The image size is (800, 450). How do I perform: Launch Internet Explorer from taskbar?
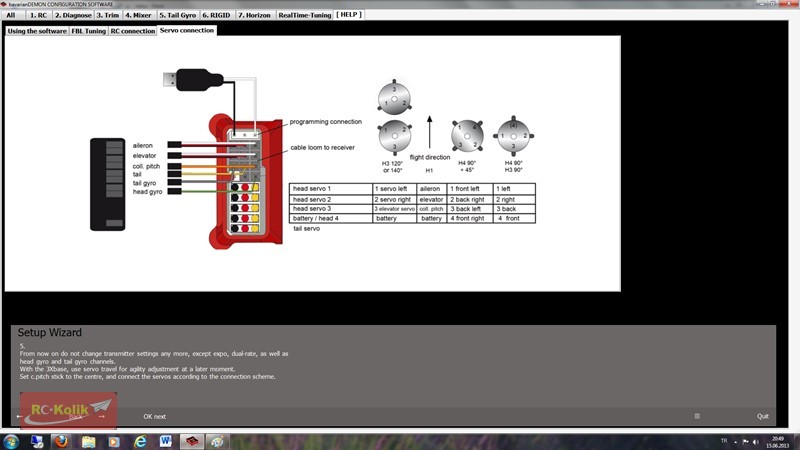[140, 441]
